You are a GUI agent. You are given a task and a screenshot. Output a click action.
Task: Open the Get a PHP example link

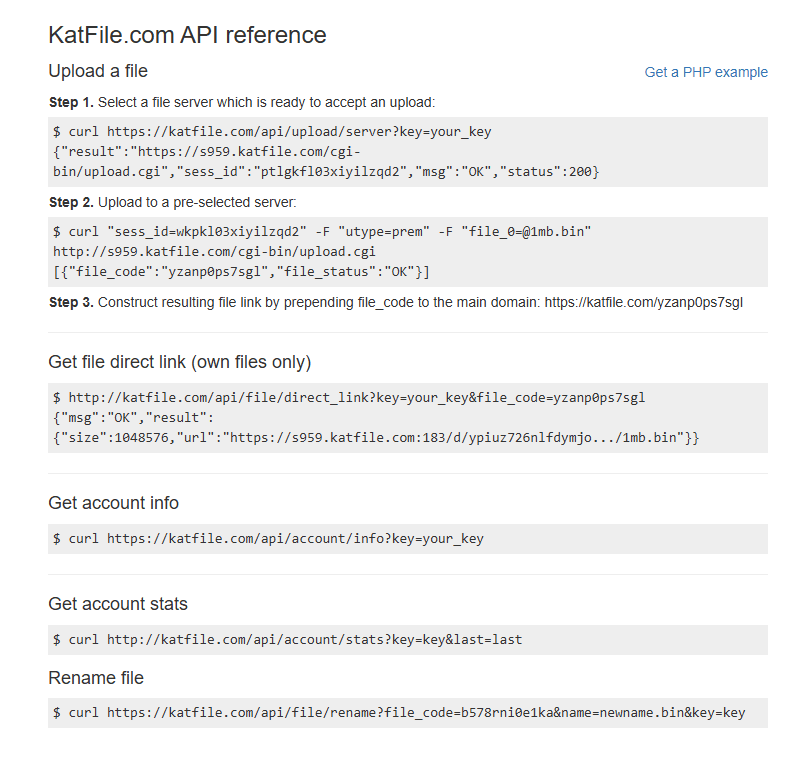pyautogui.click(x=706, y=72)
